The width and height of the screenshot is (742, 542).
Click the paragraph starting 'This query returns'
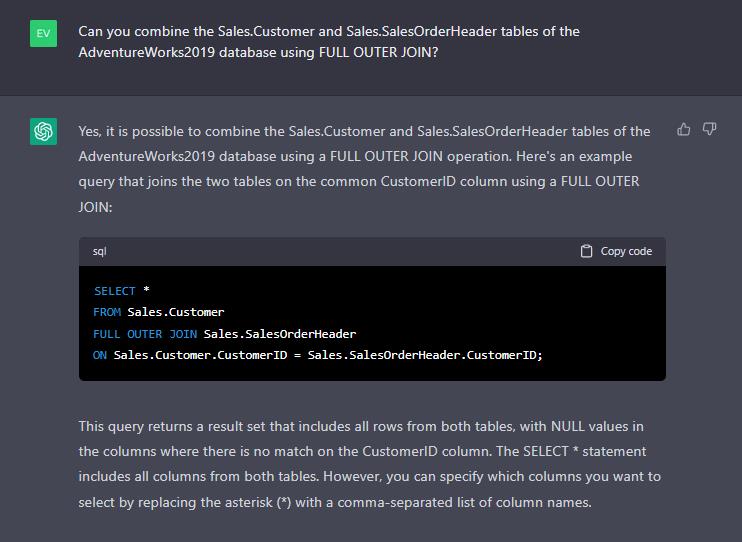[x=369, y=464]
